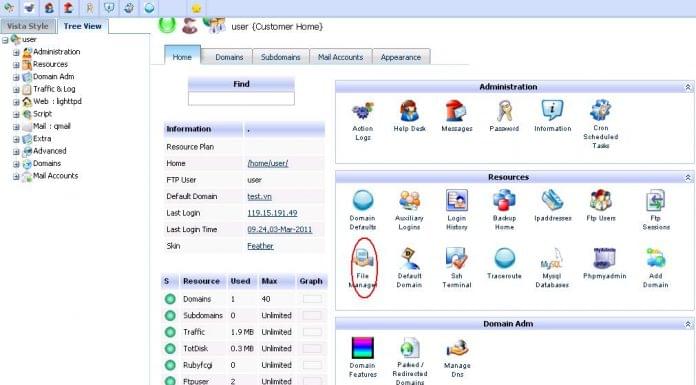Image resolution: width=696 pixels, height=385 pixels.
Task: Switch to Vista Style view tab
Action: click(x=28, y=26)
